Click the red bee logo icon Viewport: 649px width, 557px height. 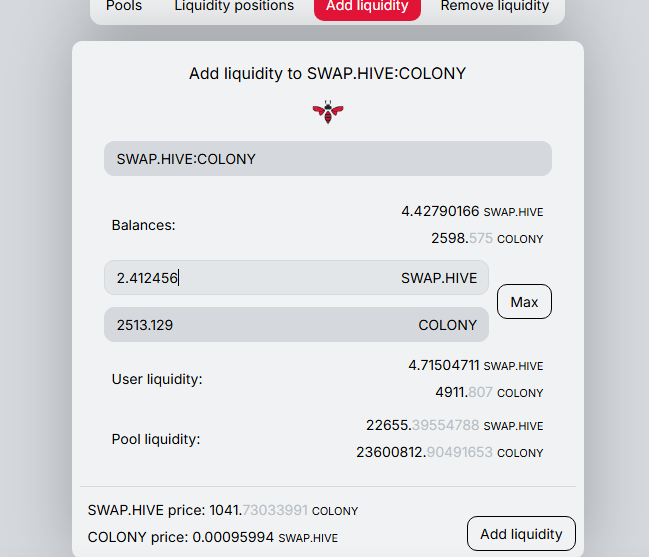coord(328,112)
